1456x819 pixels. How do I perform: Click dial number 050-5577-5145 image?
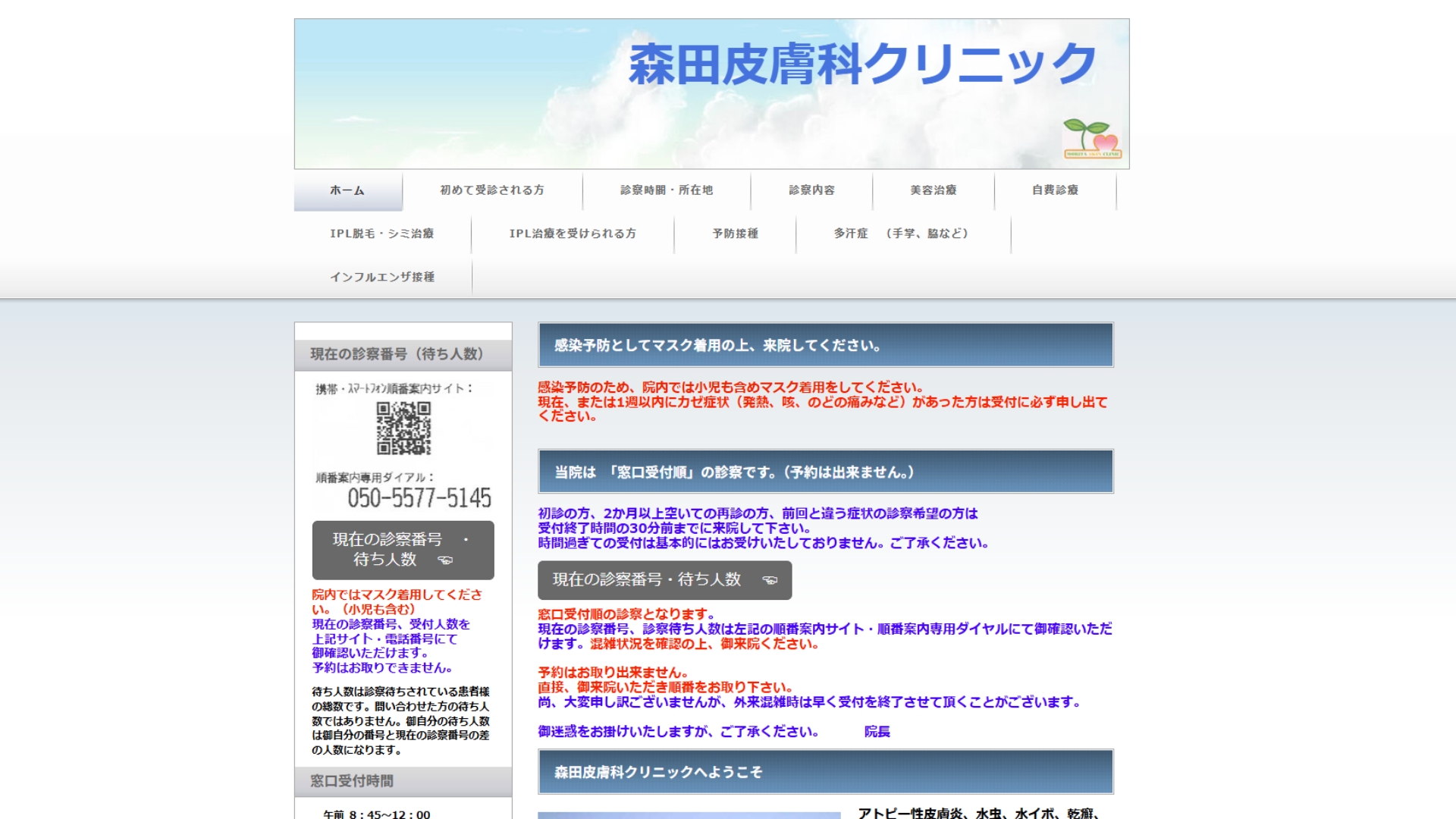coord(419,498)
